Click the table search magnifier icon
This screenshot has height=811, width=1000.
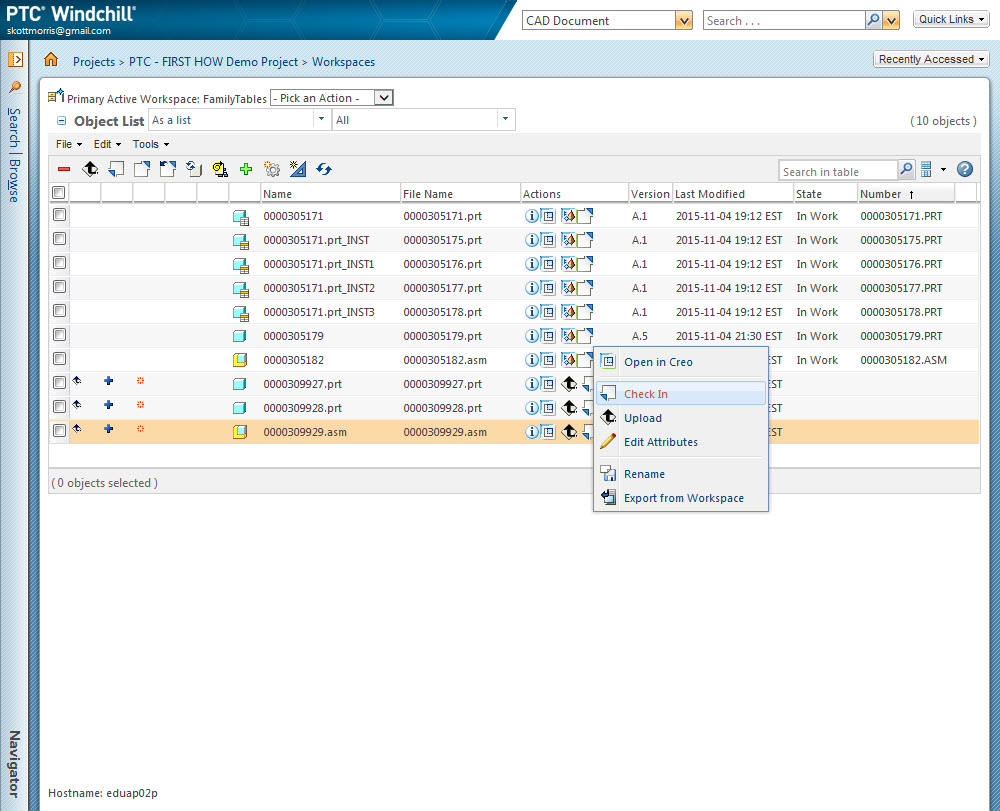[906, 170]
